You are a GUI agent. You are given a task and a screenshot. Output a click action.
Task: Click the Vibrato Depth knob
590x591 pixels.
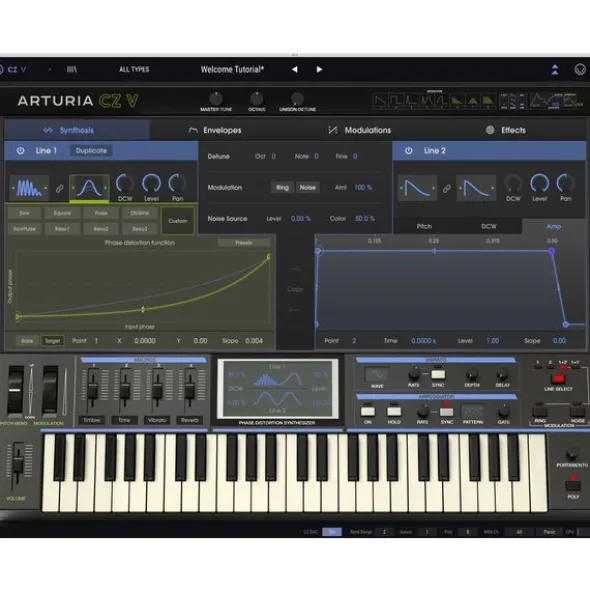point(472,375)
